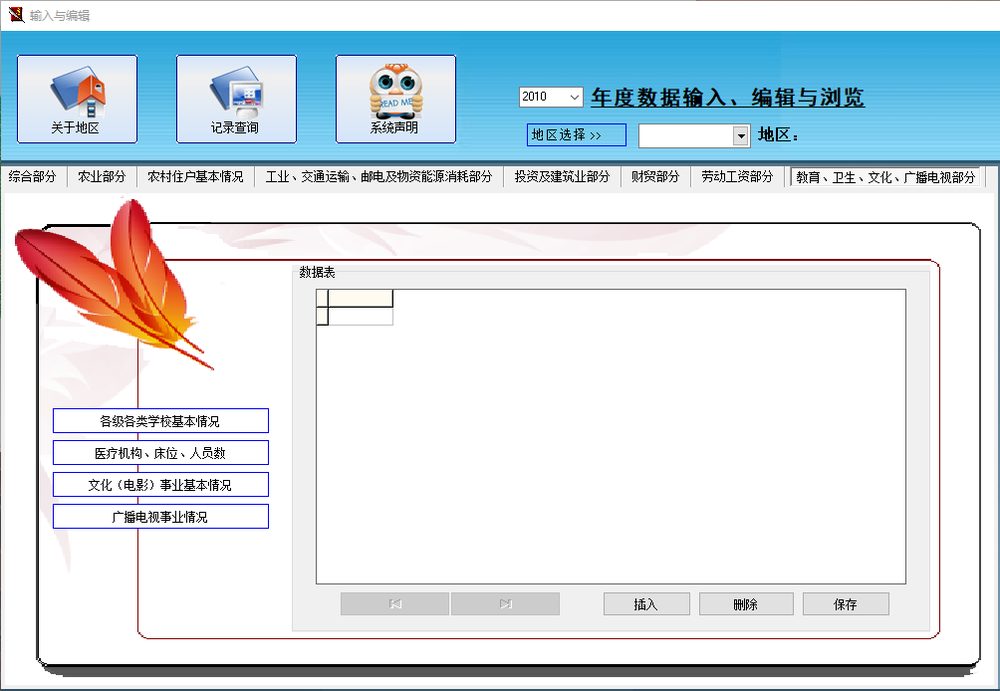Click the 数据表 group label

point(317,272)
